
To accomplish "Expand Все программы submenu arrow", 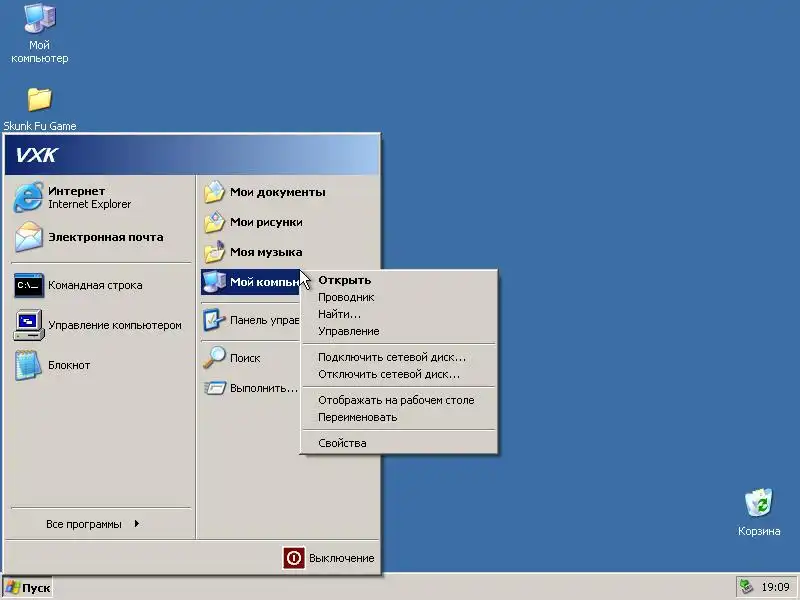I will [x=137, y=524].
